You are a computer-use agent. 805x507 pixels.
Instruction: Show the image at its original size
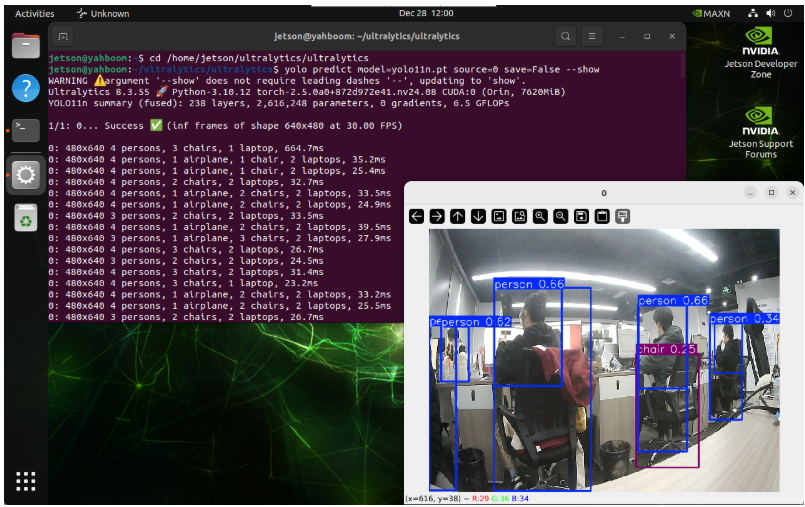[499, 216]
